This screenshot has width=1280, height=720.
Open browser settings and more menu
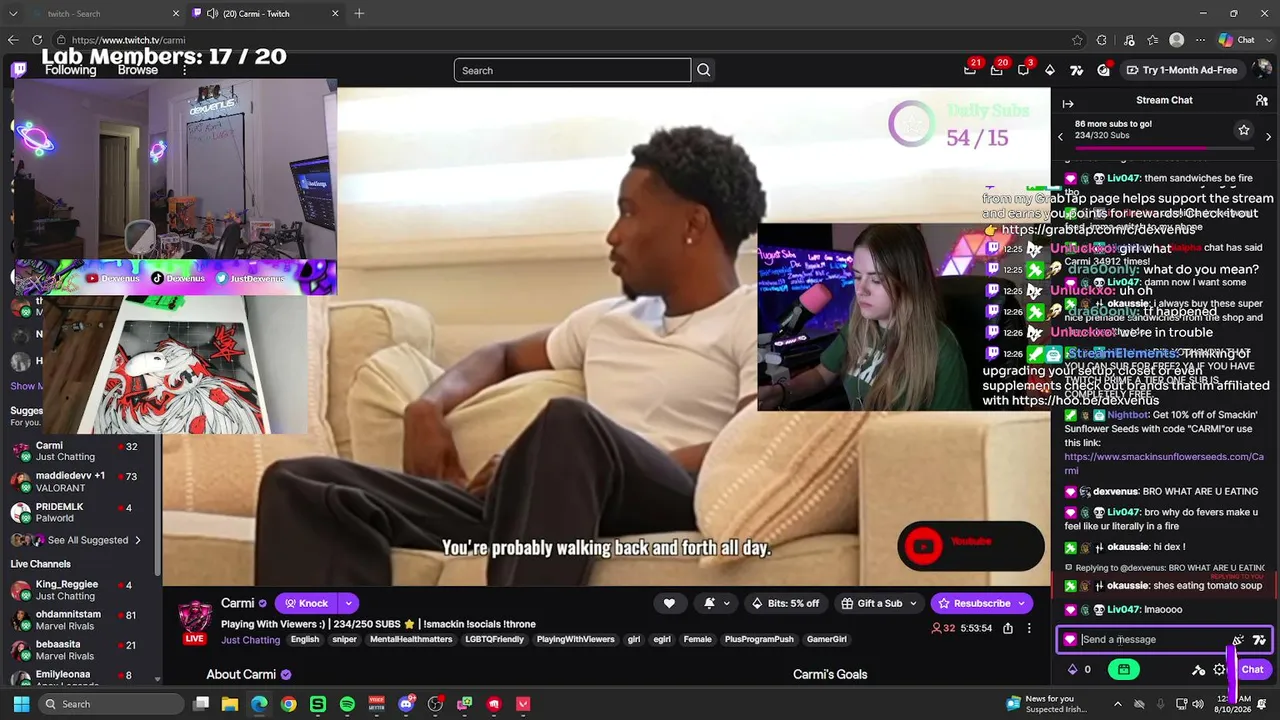click(1200, 40)
